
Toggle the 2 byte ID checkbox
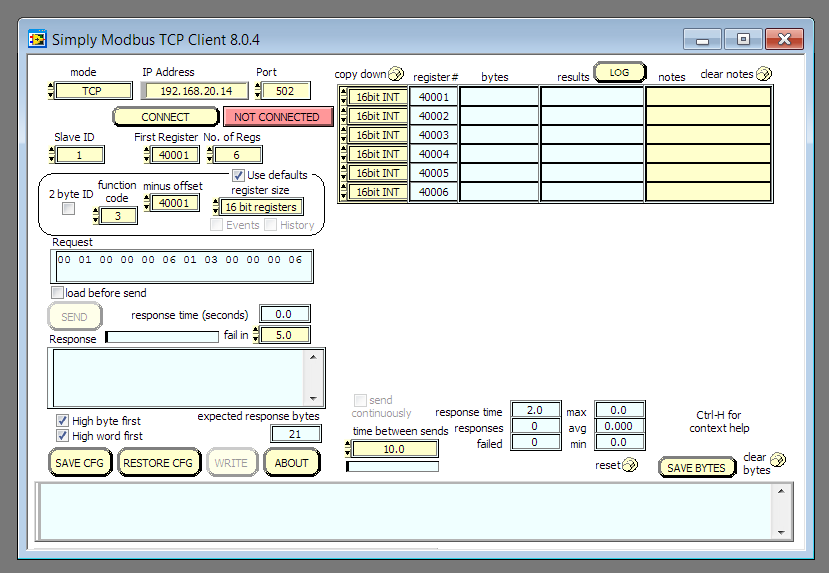68,209
